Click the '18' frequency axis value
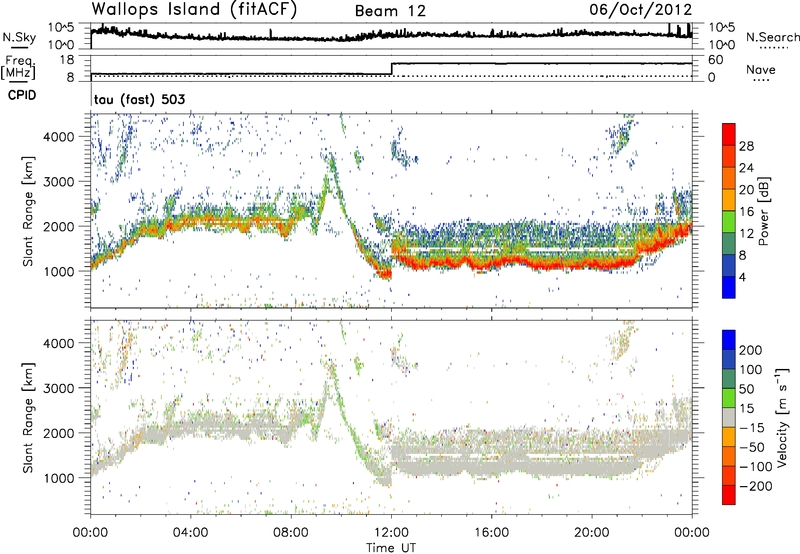Screen dimensions: 800x554 [67, 60]
